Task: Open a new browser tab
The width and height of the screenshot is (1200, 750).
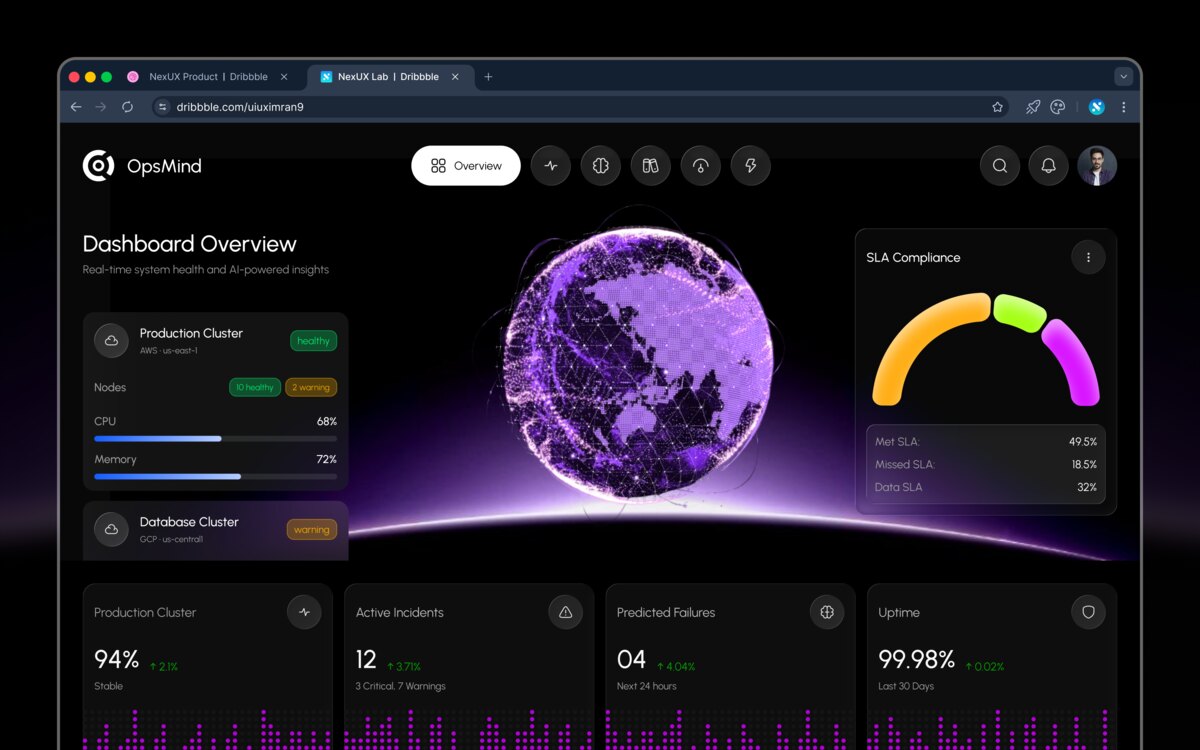Action: (x=488, y=77)
